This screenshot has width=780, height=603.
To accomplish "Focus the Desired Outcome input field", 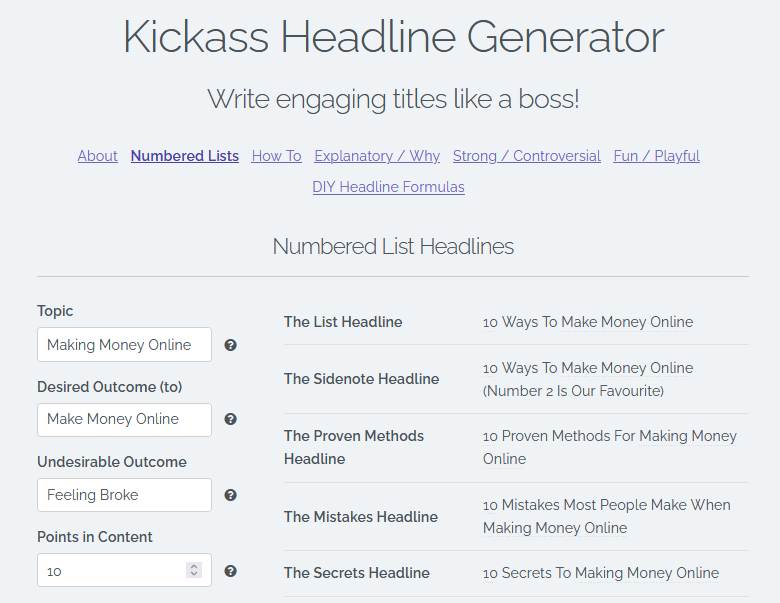I will click(124, 419).
